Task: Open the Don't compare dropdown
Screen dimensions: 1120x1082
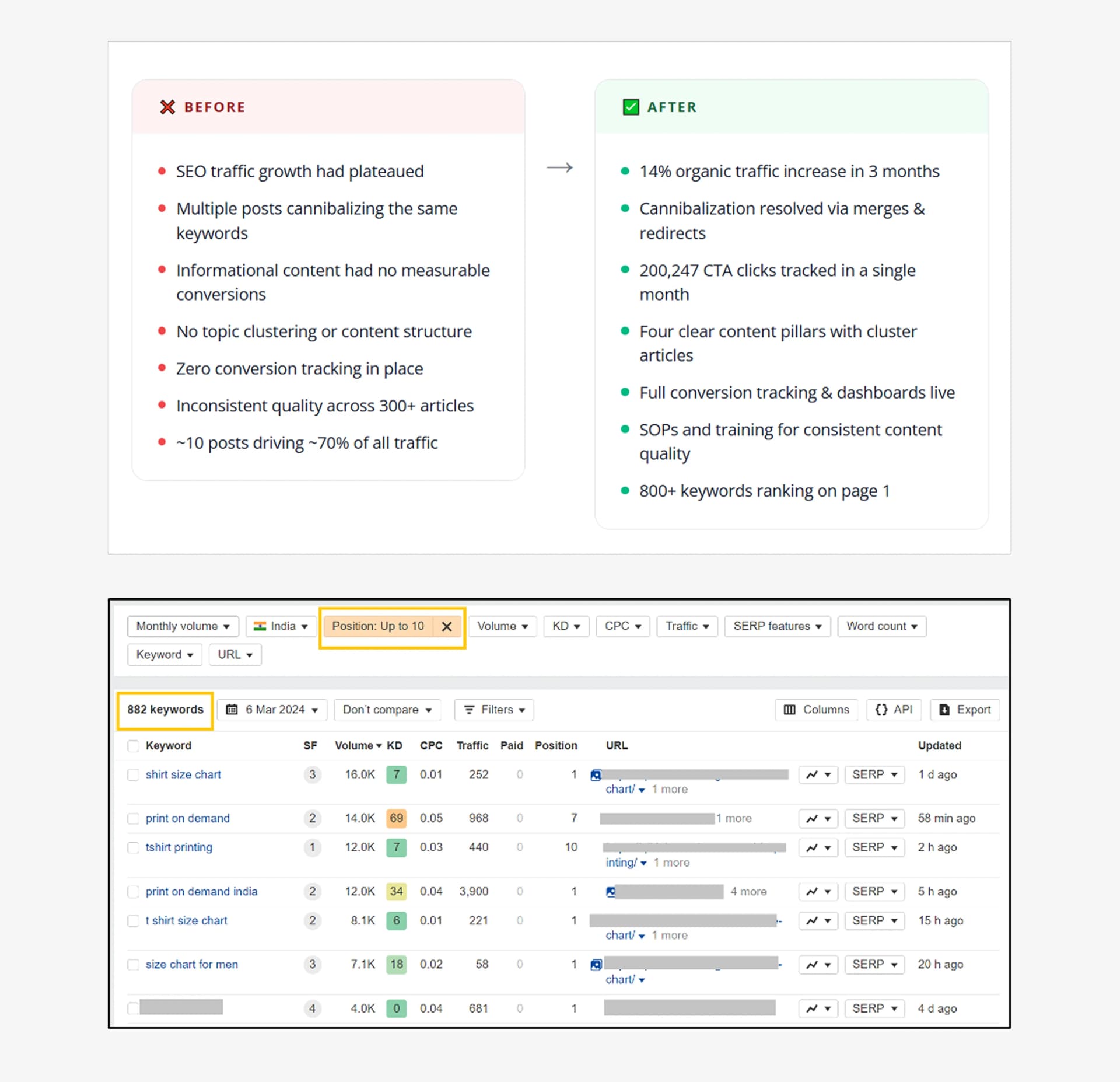Action: [x=387, y=710]
